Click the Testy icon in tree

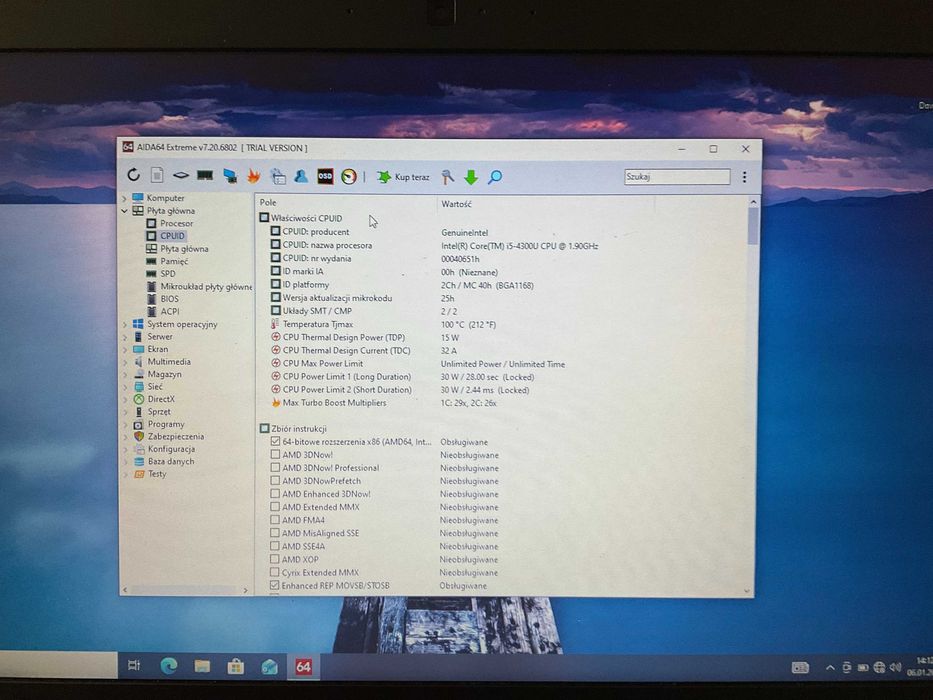(x=139, y=474)
